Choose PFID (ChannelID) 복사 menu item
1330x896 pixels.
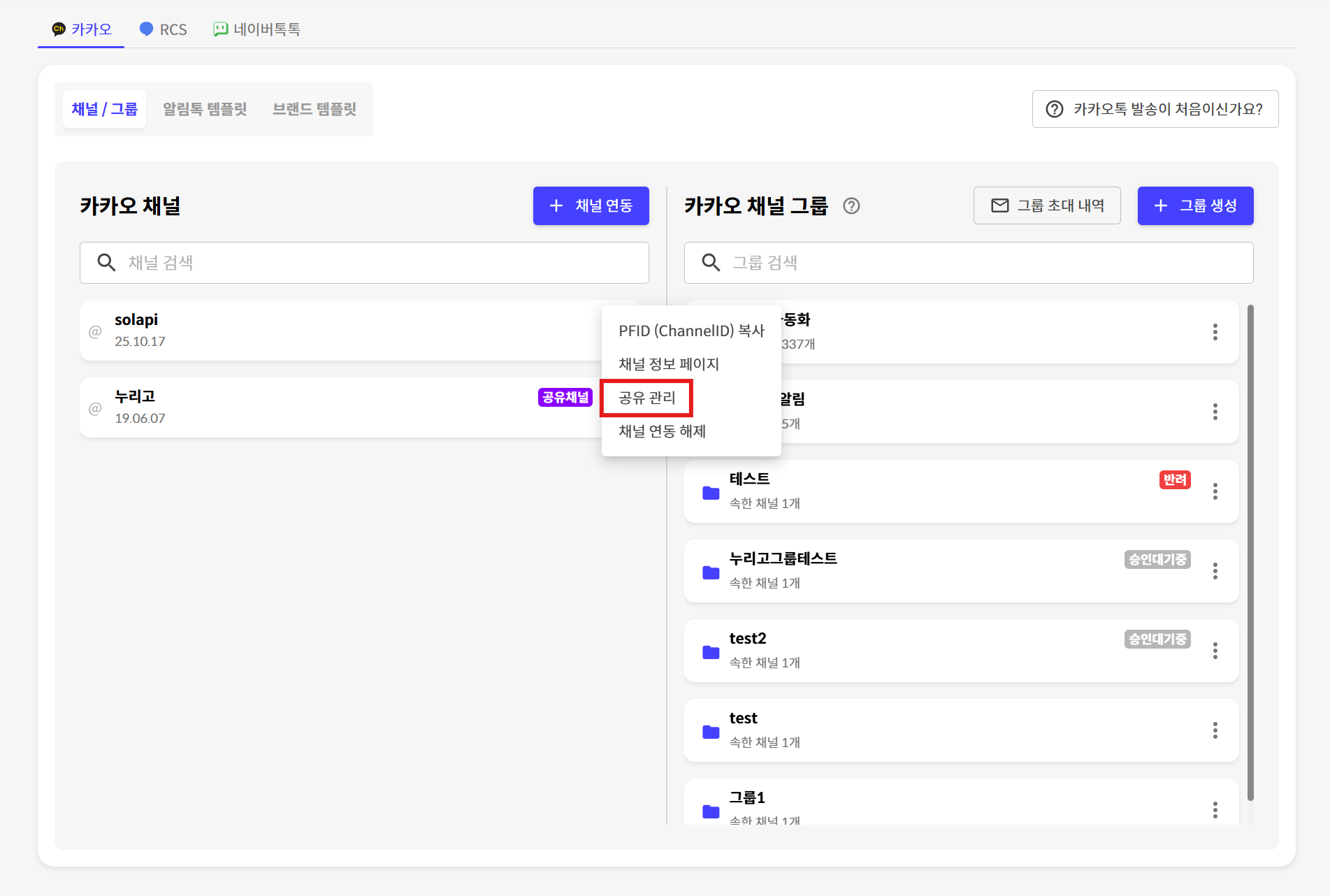(x=691, y=331)
